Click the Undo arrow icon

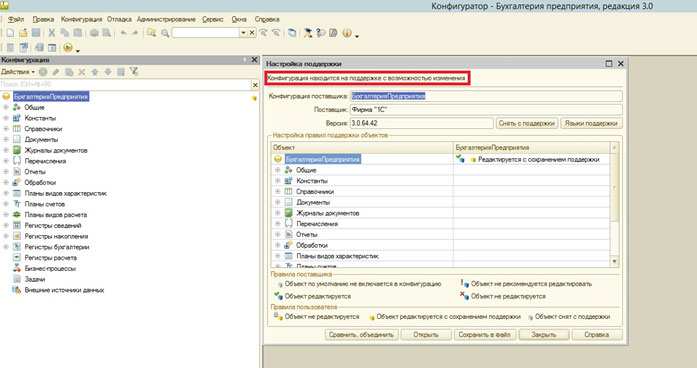tap(123, 33)
